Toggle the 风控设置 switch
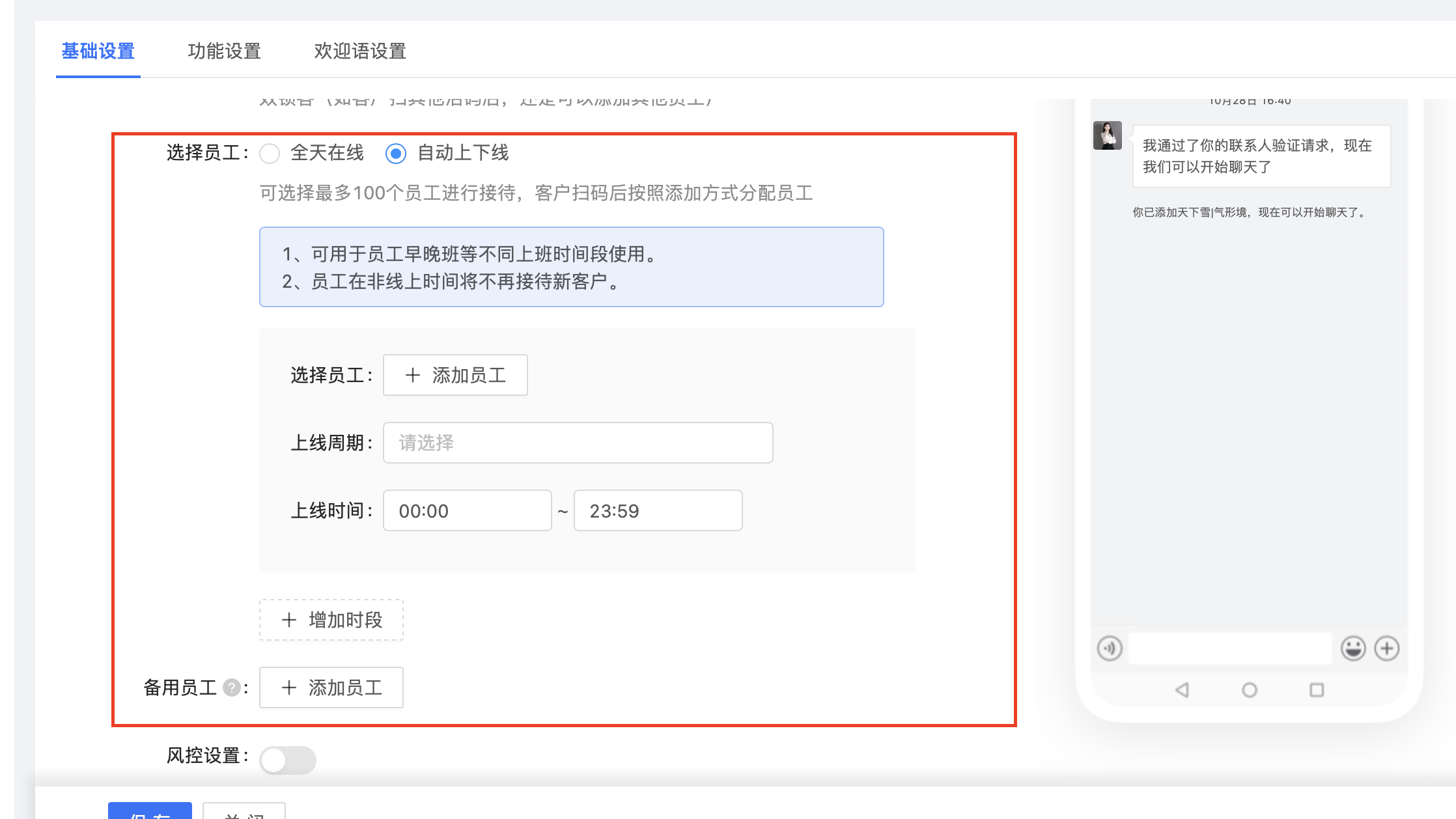The height and width of the screenshot is (819, 1456). coord(288,760)
